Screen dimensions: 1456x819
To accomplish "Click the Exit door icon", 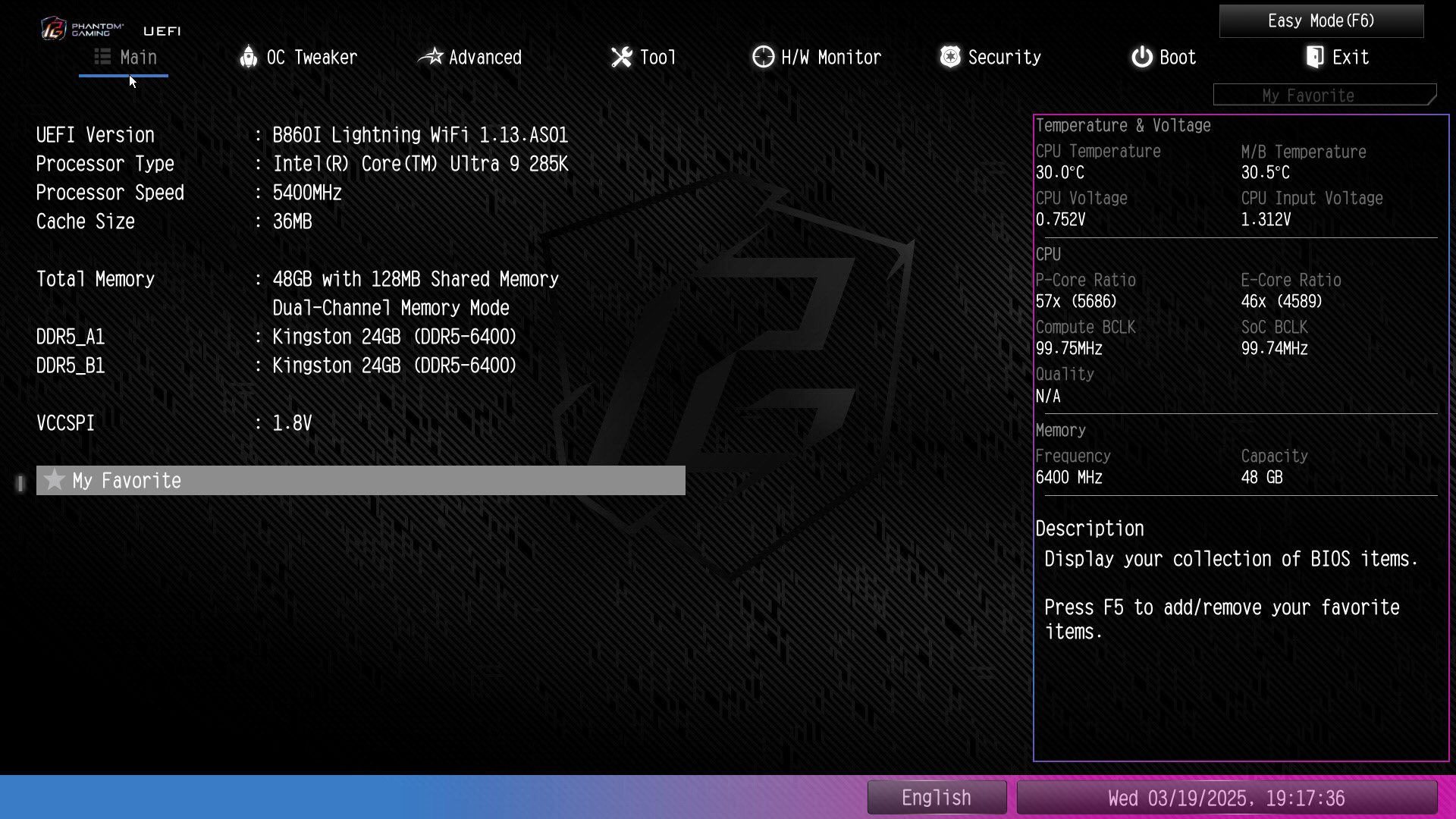I will 1314,57.
